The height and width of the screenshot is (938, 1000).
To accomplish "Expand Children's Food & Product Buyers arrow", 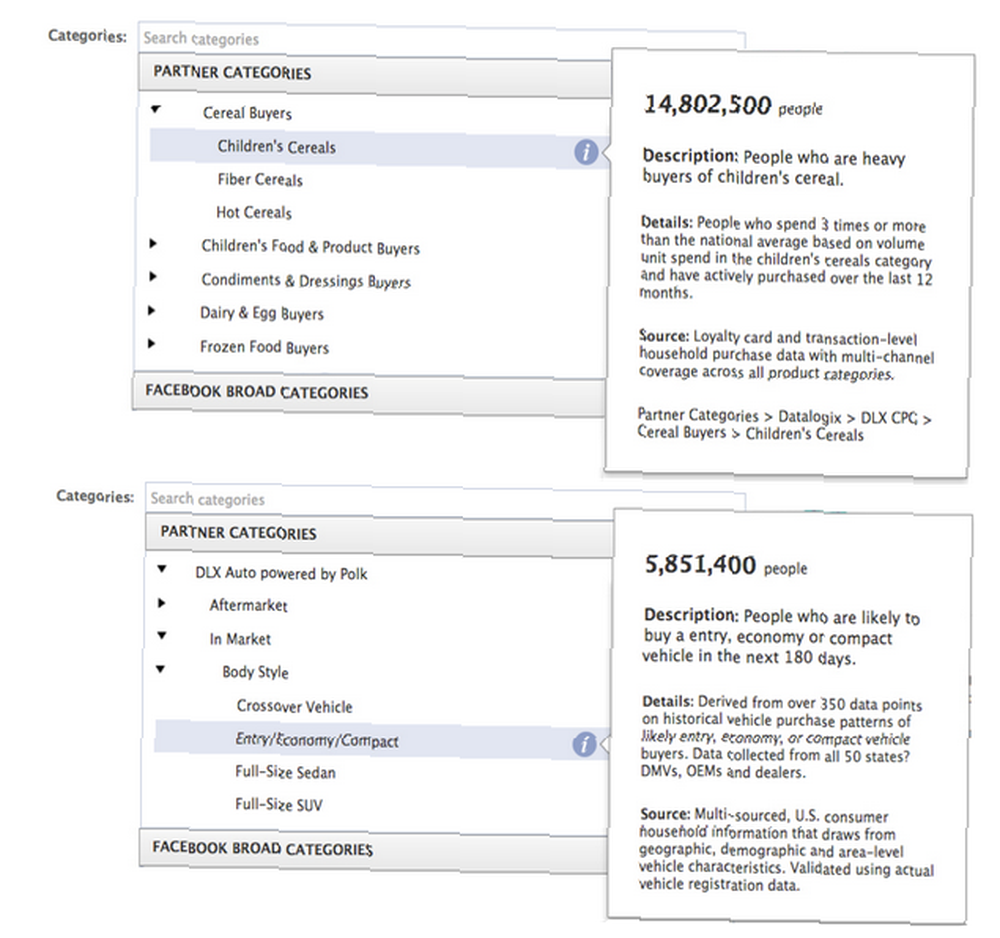I will pos(153,244).
